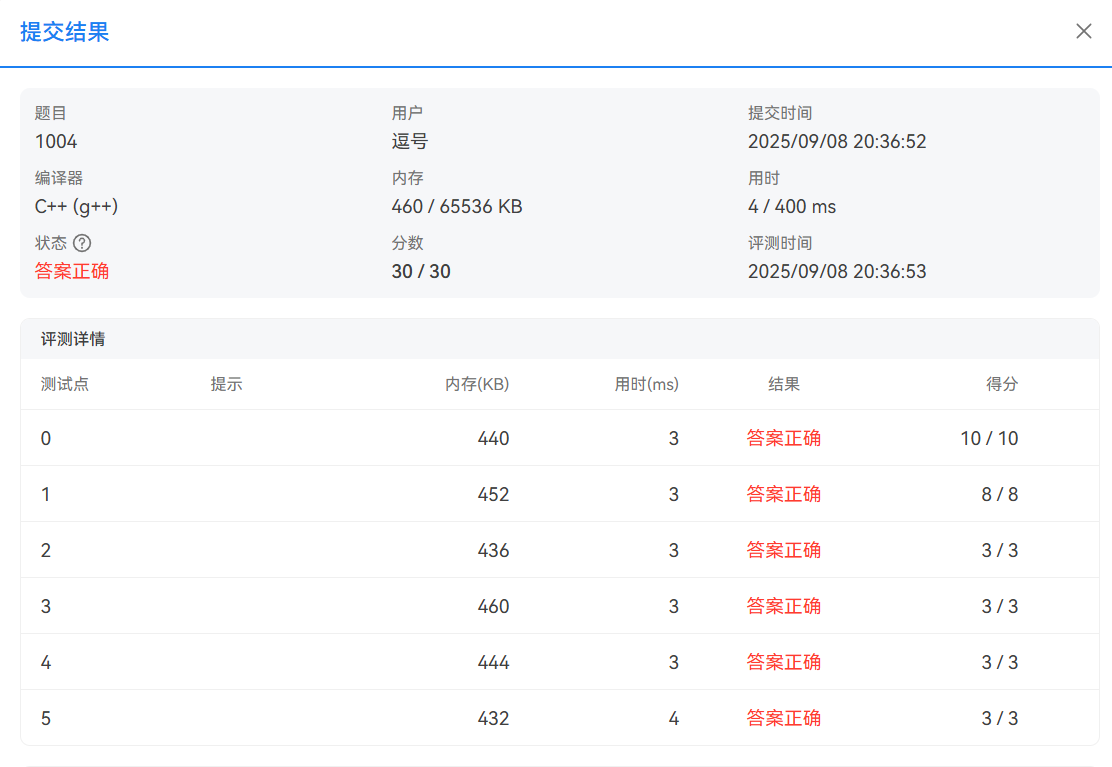This screenshot has height=767, width=1112.
Task: Click the 用时(ms) column header
Action: tap(646, 384)
